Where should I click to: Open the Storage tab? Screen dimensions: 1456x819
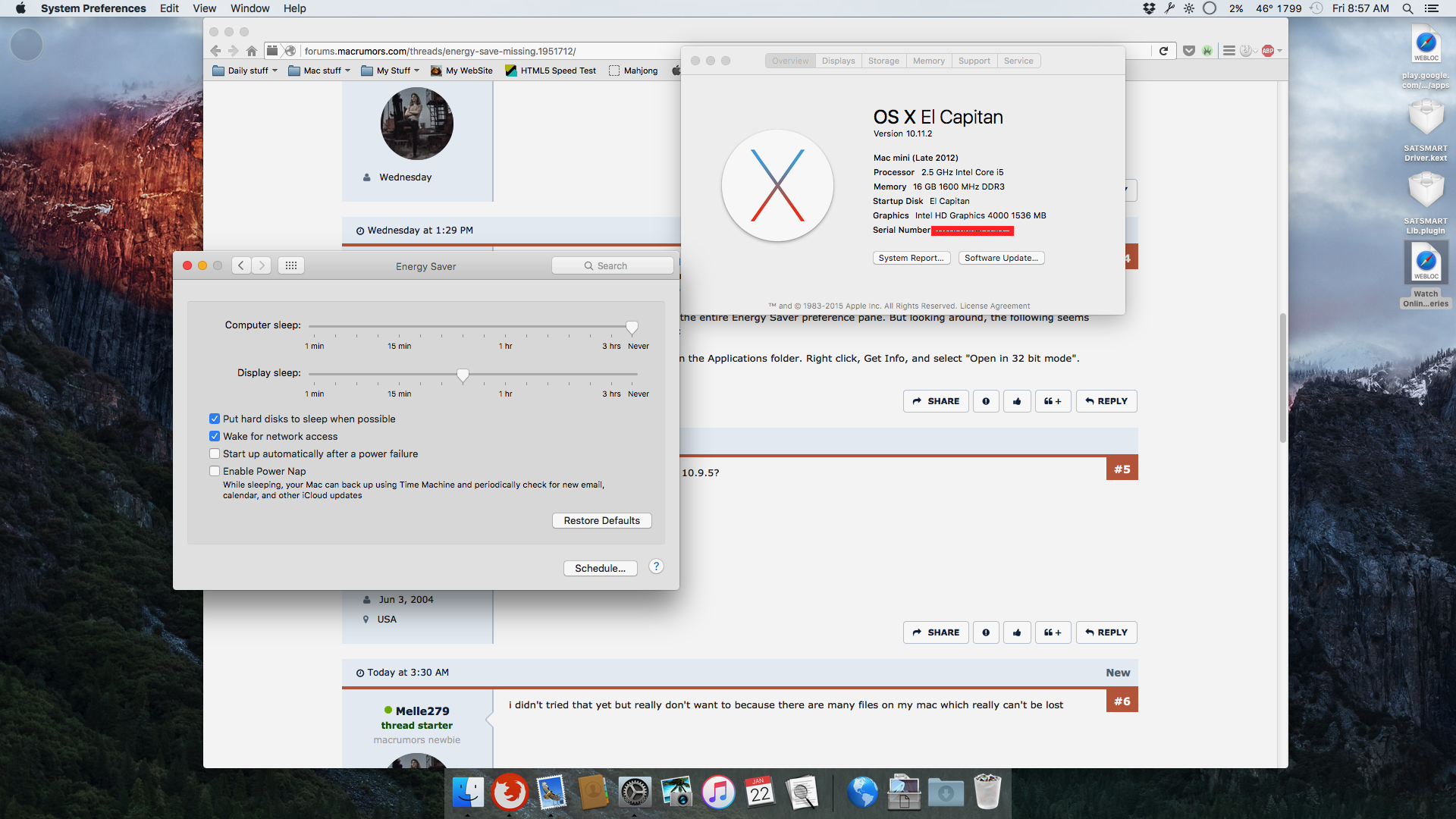883,61
